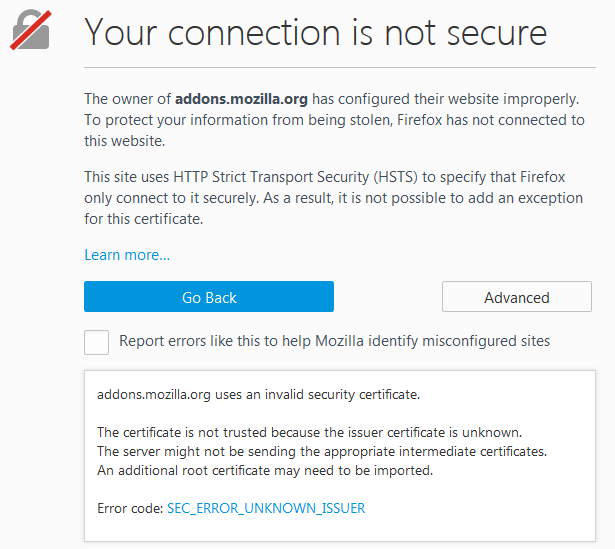Click the horizontal divider under the heading

[340, 67]
